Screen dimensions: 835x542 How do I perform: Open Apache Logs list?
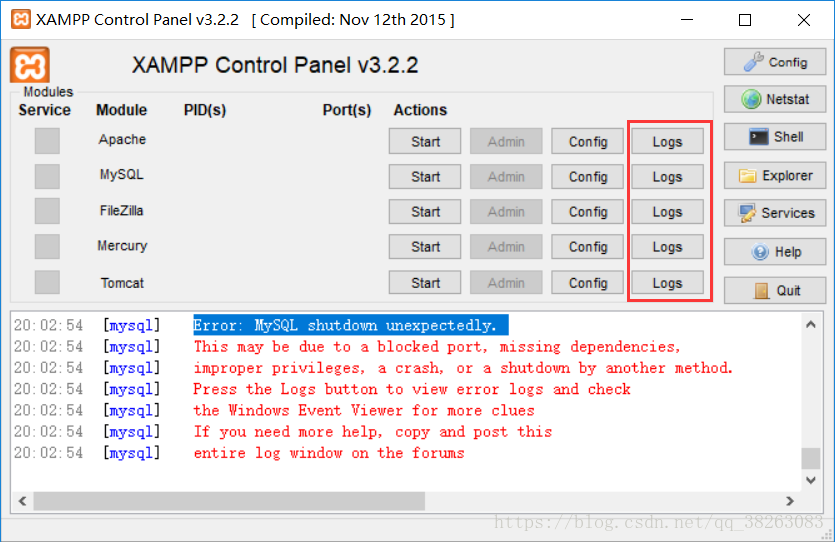667,141
